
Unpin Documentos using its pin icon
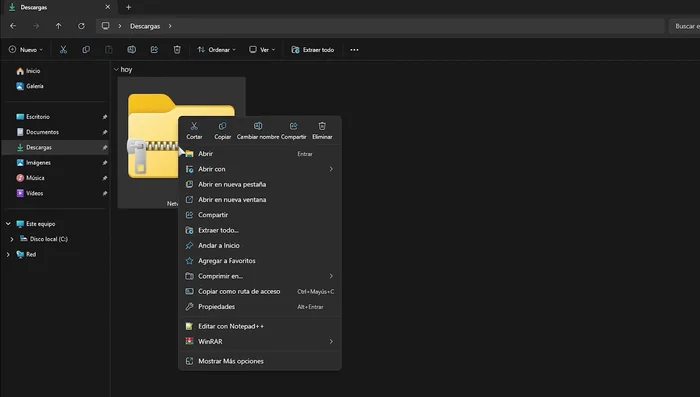click(104, 132)
